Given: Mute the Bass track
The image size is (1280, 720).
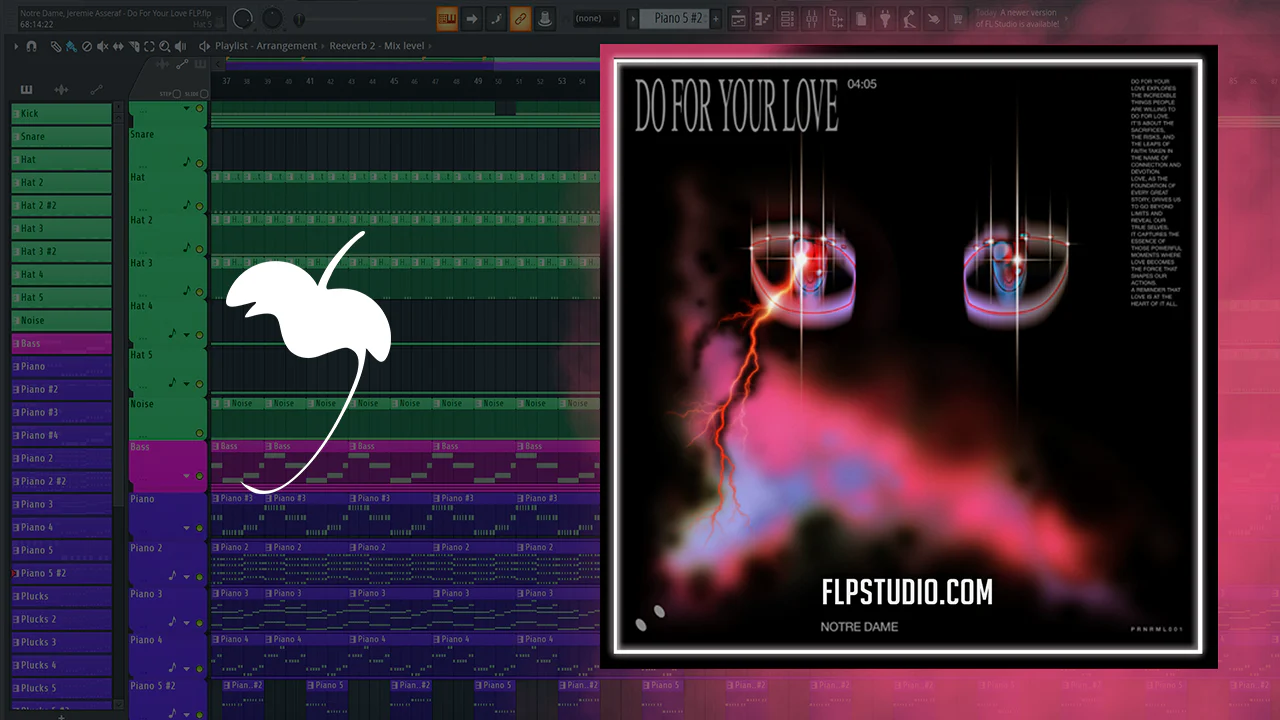Looking at the screenshot, I should click(199, 476).
